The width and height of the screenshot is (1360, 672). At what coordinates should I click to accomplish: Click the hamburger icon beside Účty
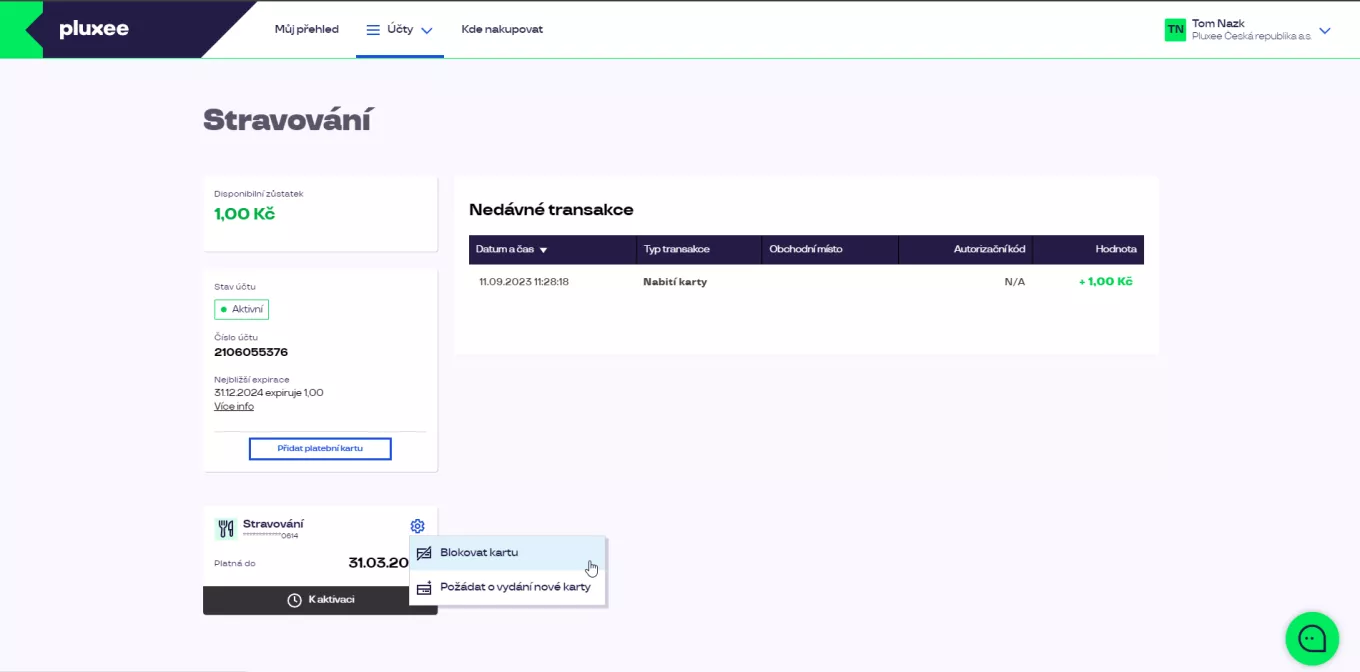[x=373, y=30]
